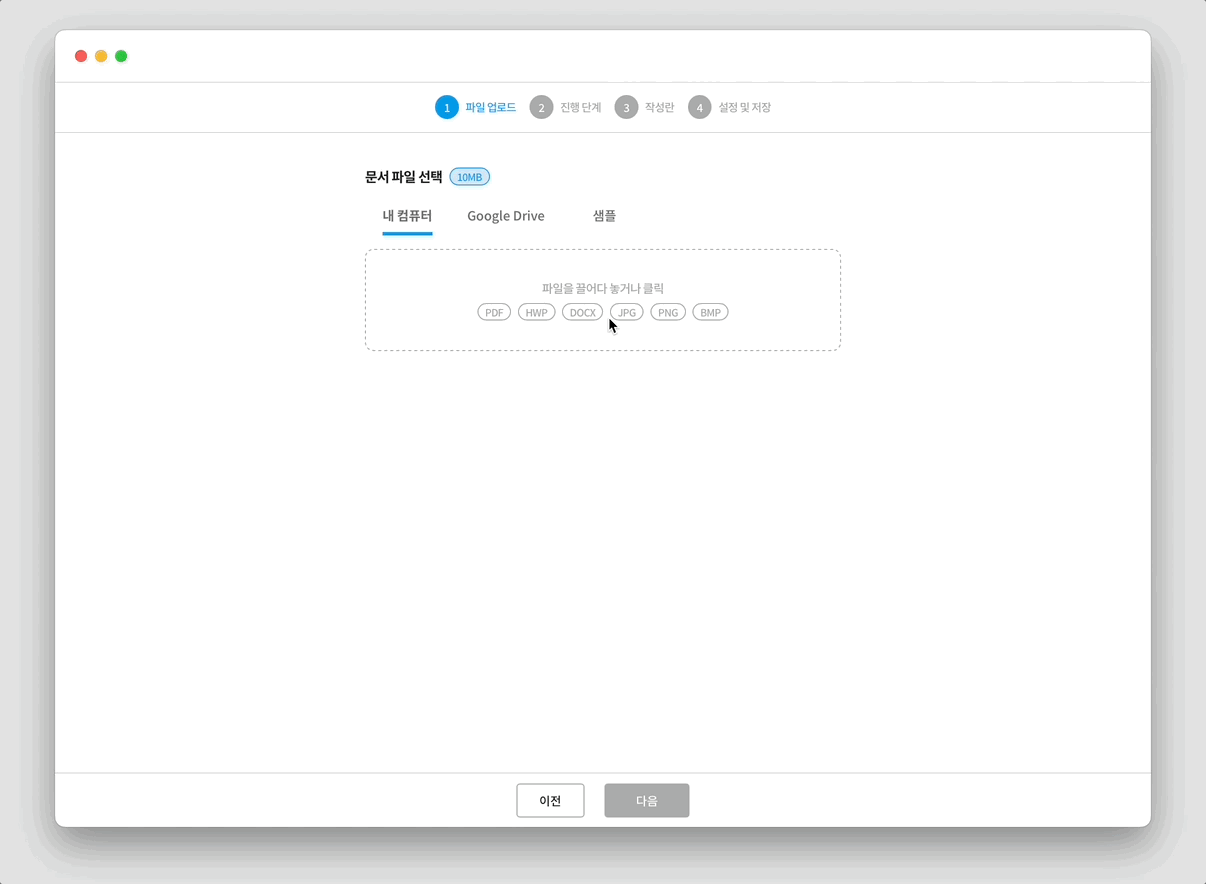Click the 파일을 끌어다 놓거나 클릭 hint
1206x884 pixels.
pyautogui.click(x=603, y=288)
